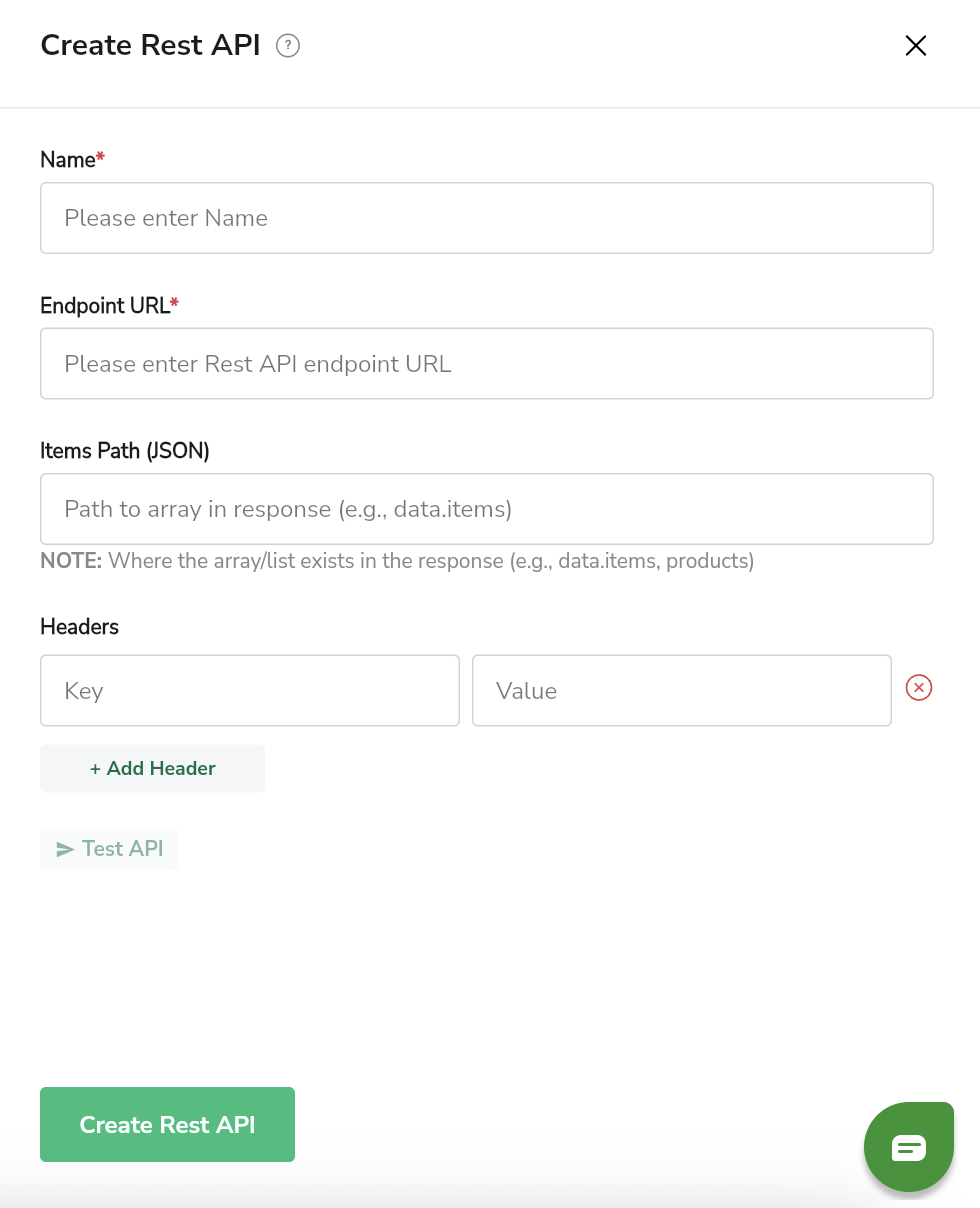980x1208 pixels.
Task: Open the help icon beside the title
Action: [x=288, y=46]
